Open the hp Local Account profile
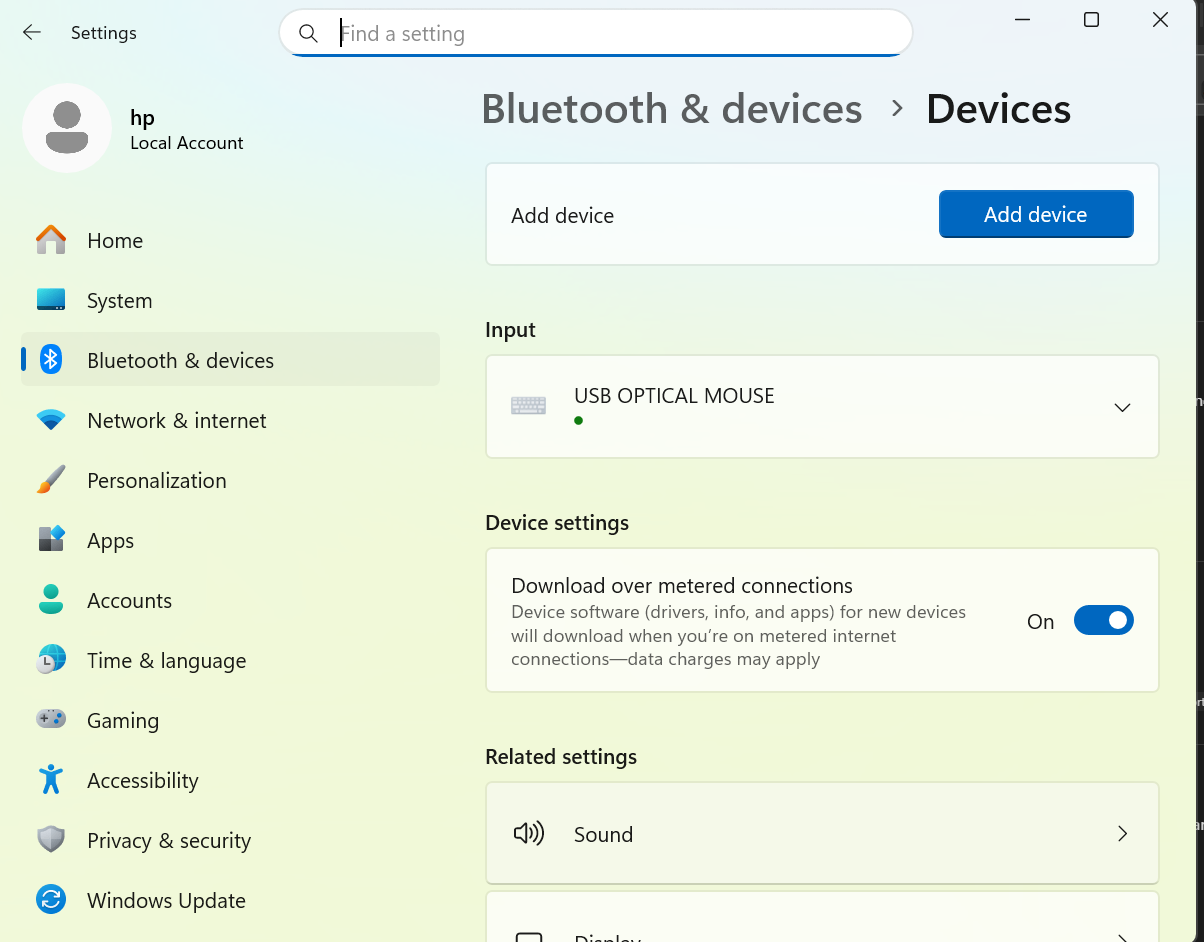 pos(134,129)
